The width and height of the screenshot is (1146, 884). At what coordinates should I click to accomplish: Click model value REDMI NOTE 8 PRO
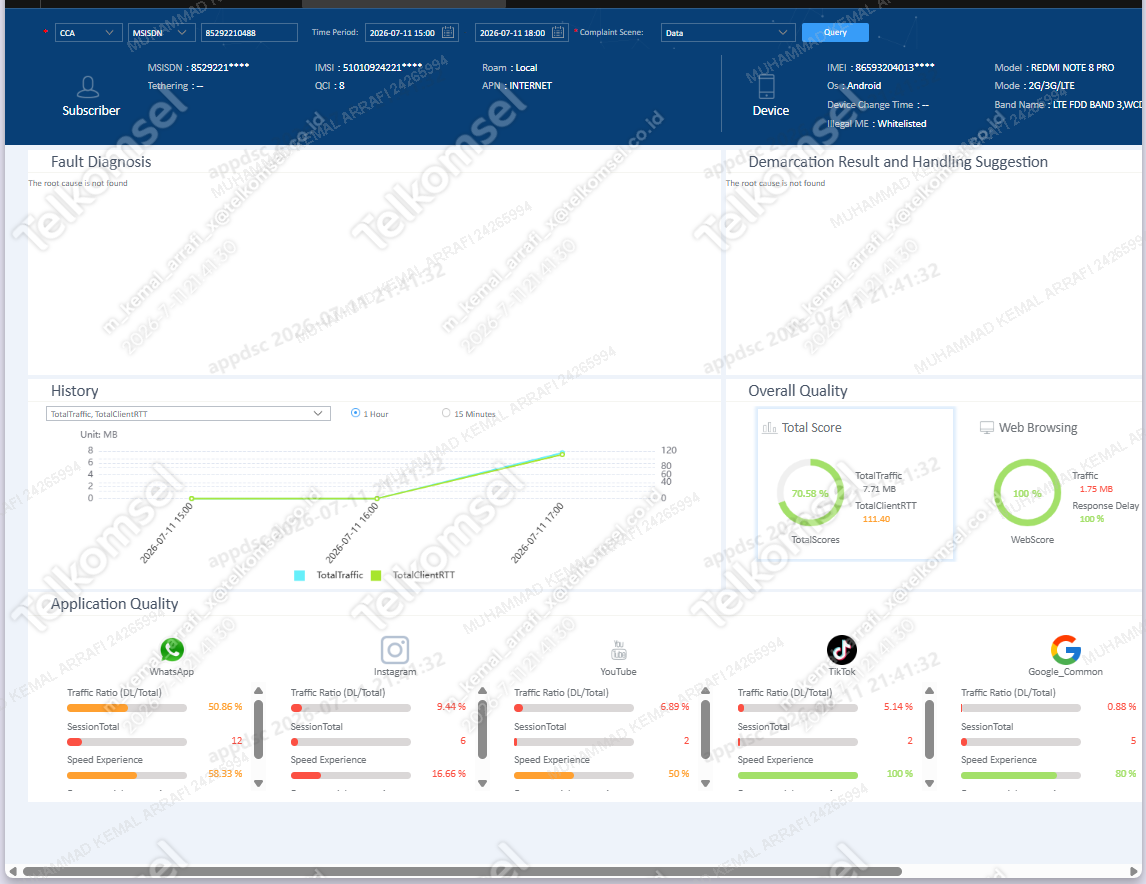1072,67
